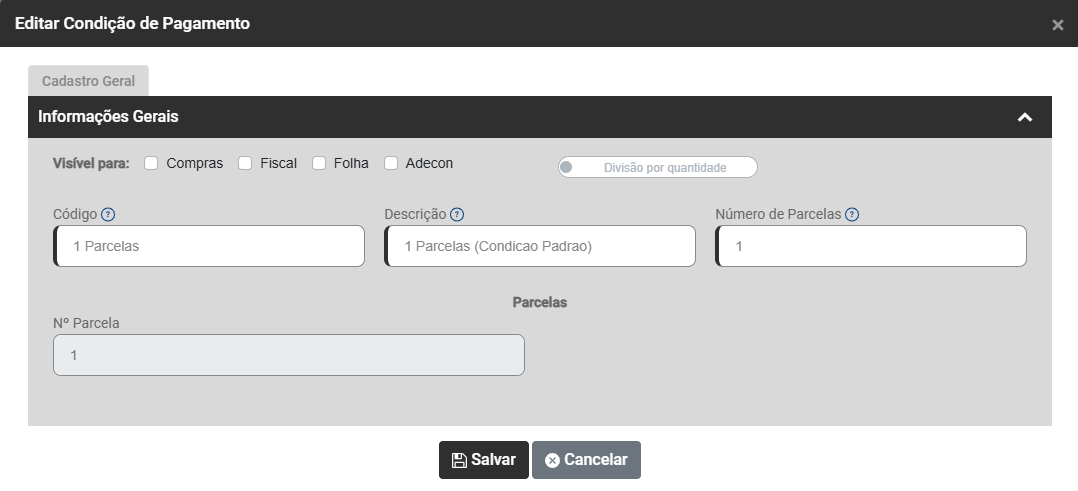Select the Número de Parcelas field
The image size is (1078, 491).
point(872,246)
